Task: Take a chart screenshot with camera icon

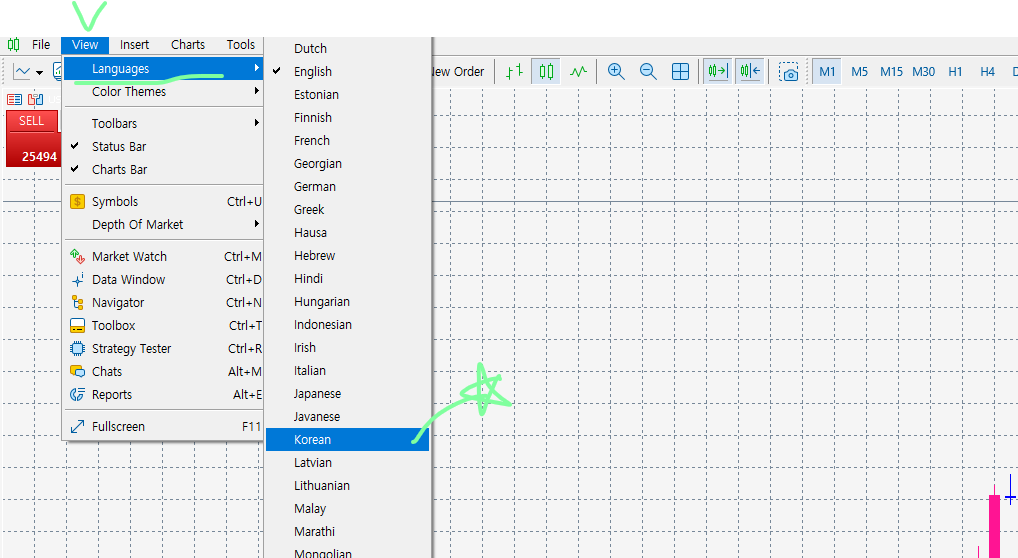Action: click(789, 72)
